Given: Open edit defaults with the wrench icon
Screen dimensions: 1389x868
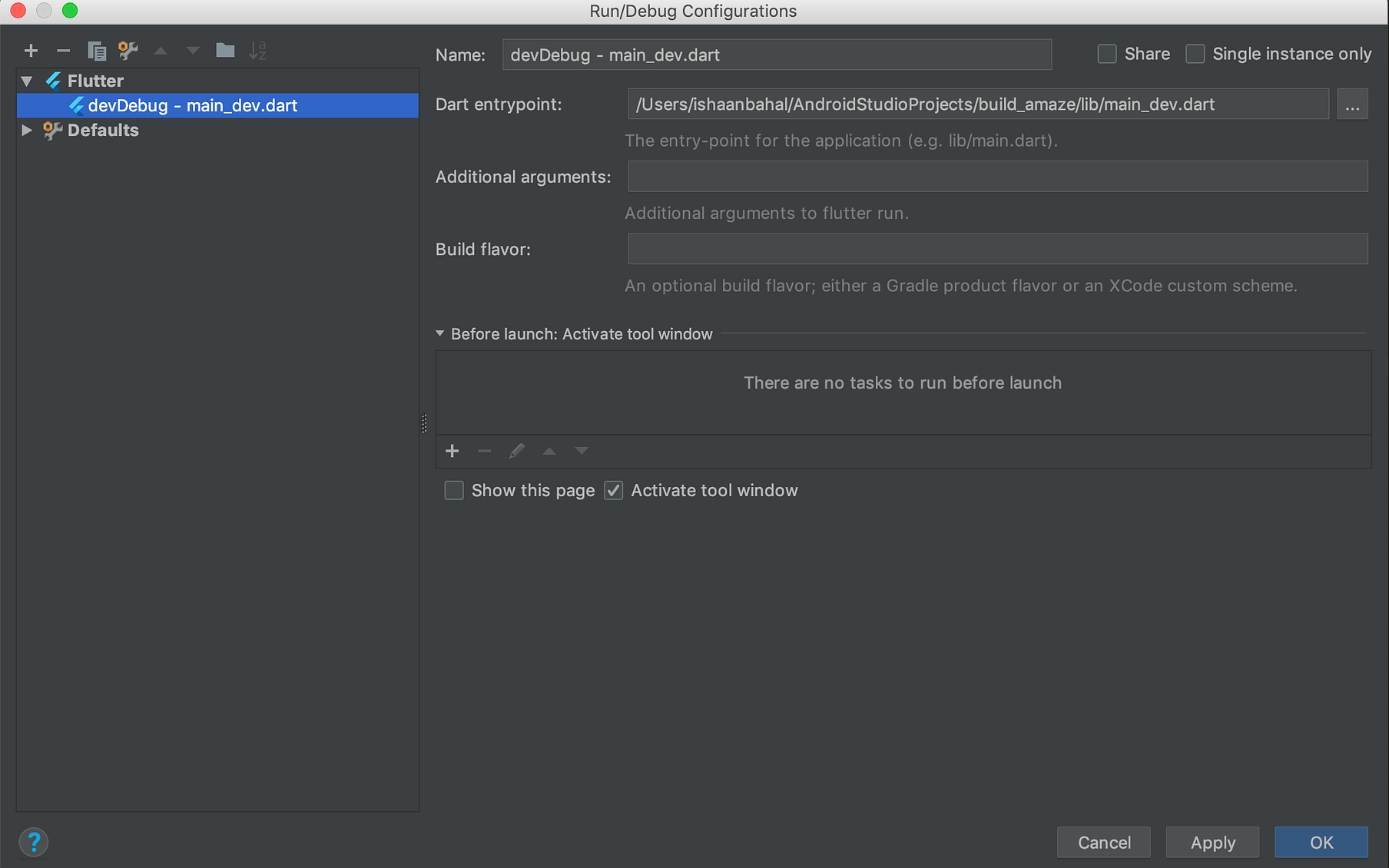Looking at the screenshot, I should [128, 50].
